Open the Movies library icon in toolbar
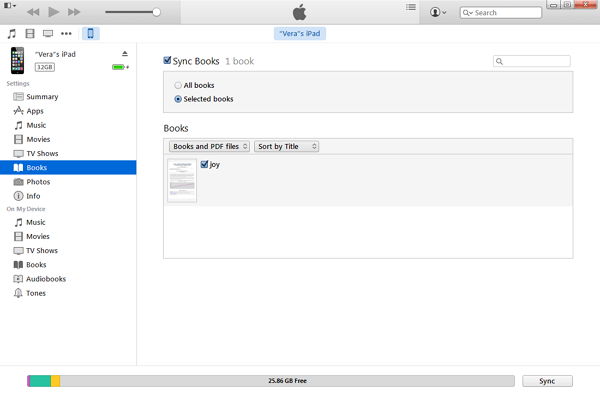Image resolution: width=600 pixels, height=396 pixels. (x=30, y=34)
